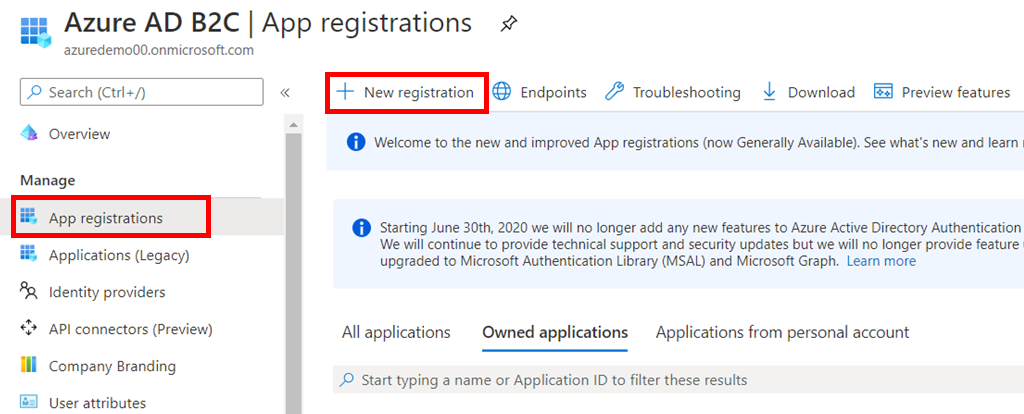This screenshot has height=414, width=1024.
Task: Collapse the sidebar with the double chevron
Action: [x=285, y=92]
